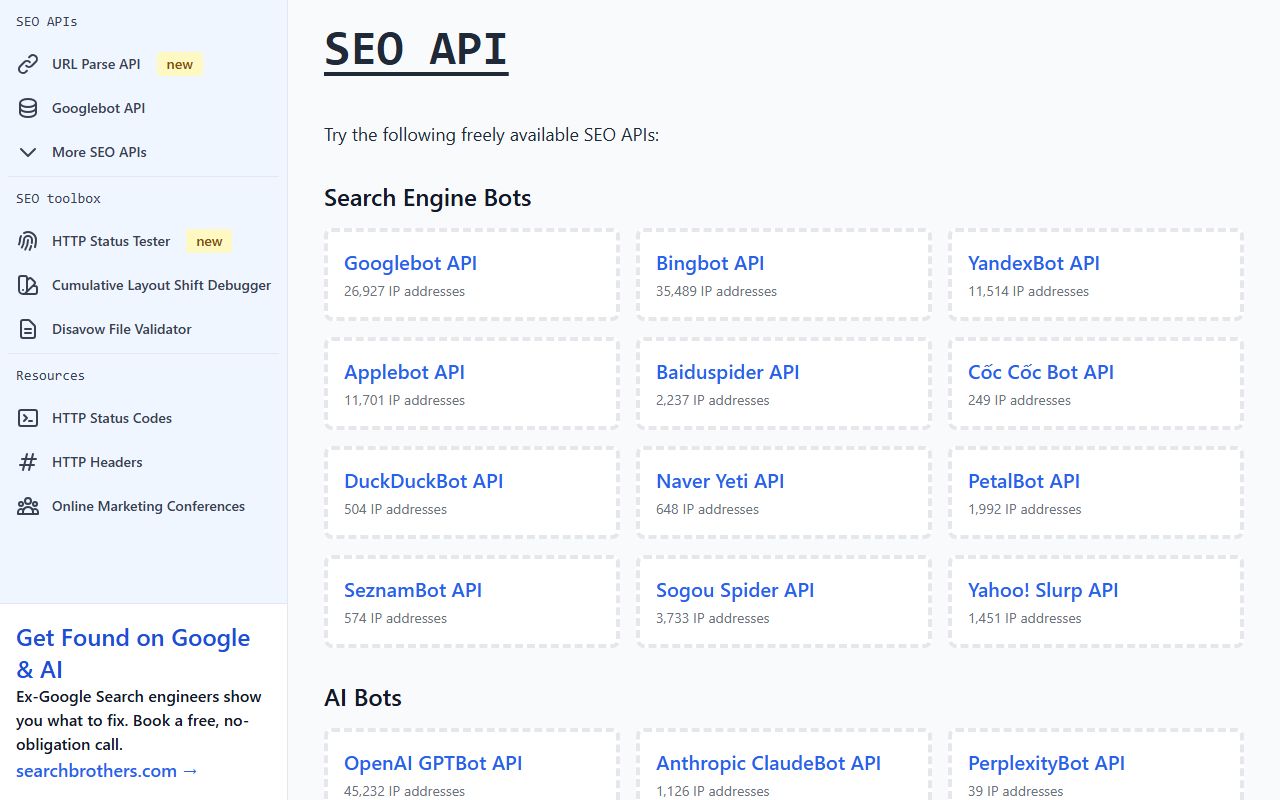The image size is (1280, 800).
Task: Click the Search Engine Bots heading
Action: point(427,198)
